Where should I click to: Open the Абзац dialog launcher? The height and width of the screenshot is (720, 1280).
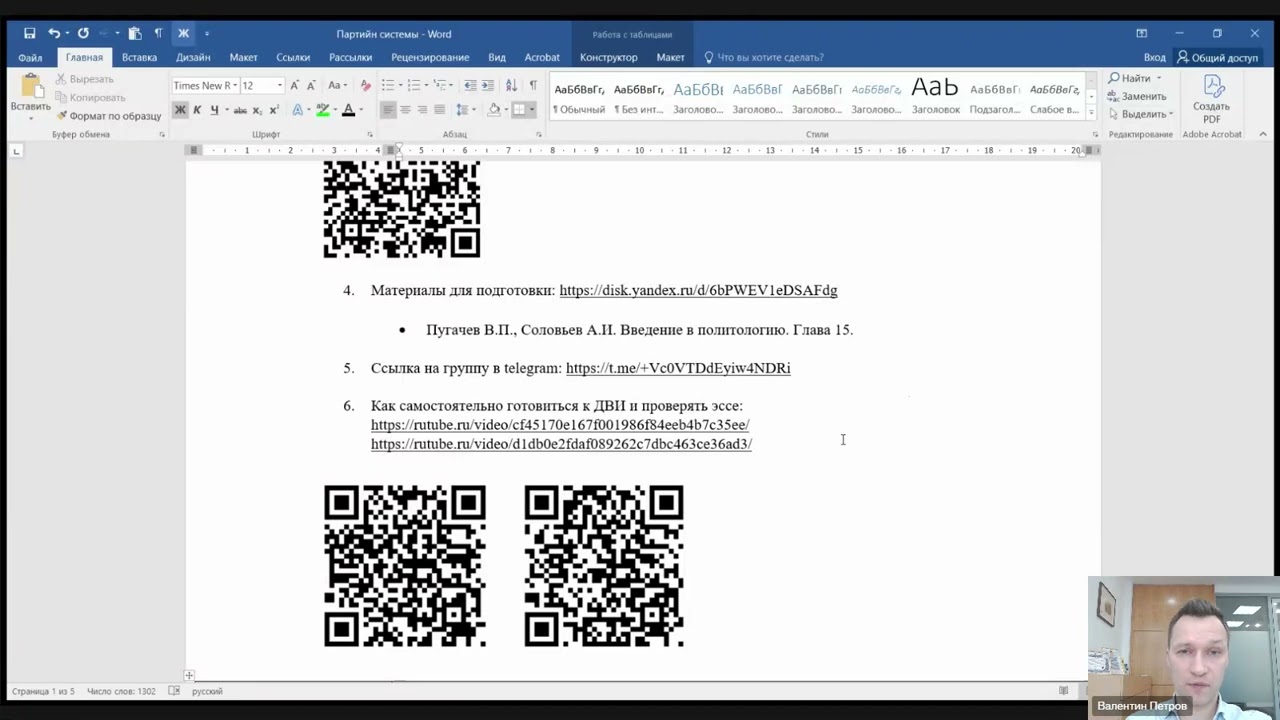(539, 134)
